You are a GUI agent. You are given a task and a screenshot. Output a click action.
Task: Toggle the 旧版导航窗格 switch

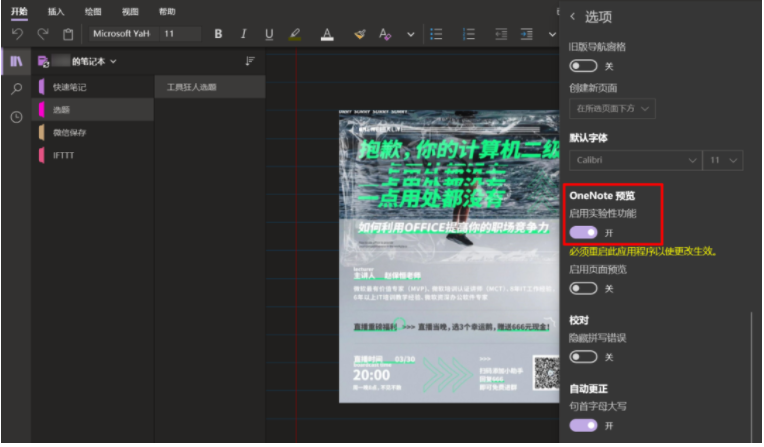583,66
